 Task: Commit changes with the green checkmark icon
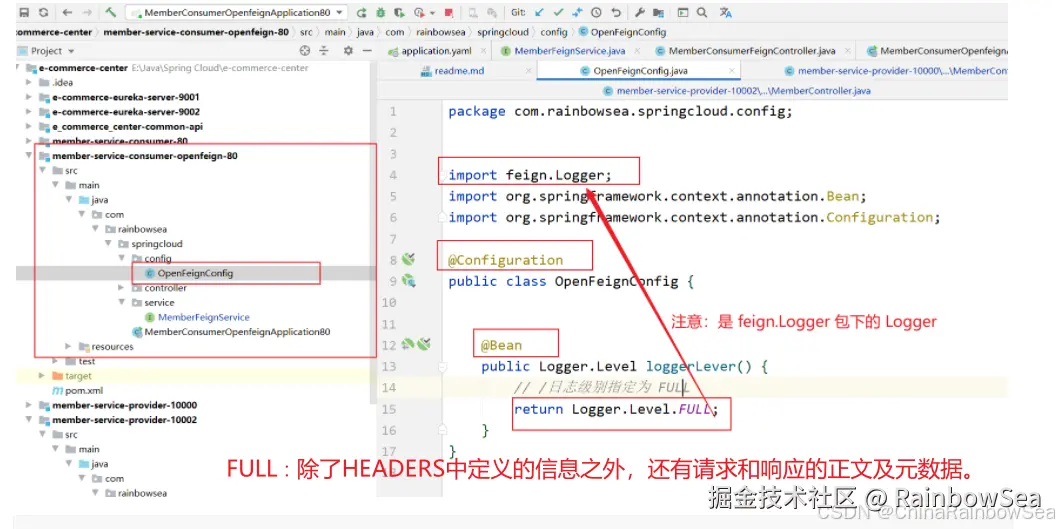pyautogui.click(x=558, y=12)
